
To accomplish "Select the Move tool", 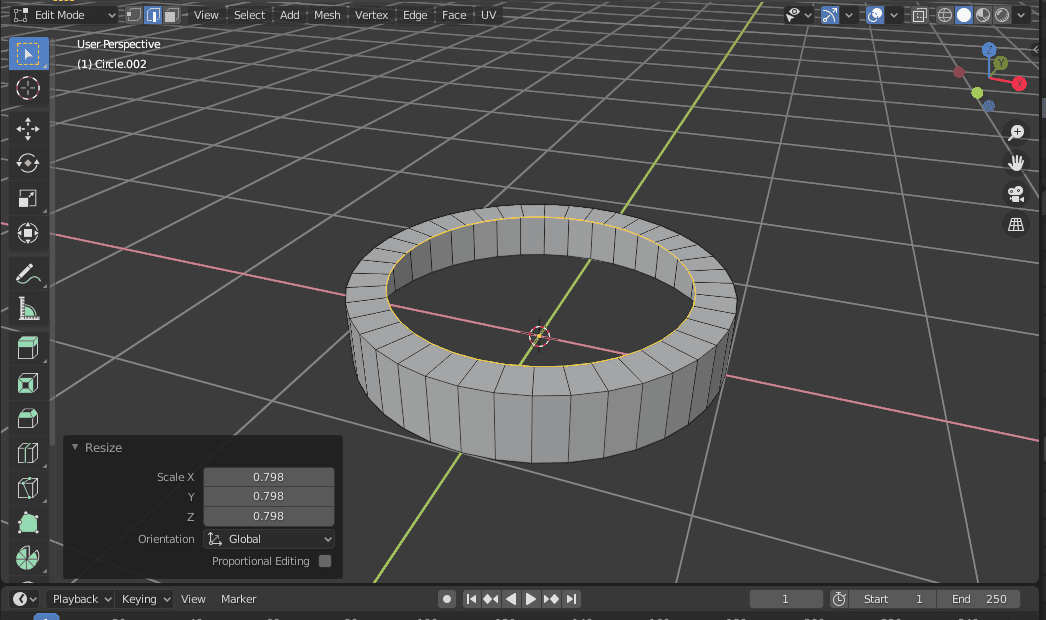I will [x=27, y=128].
